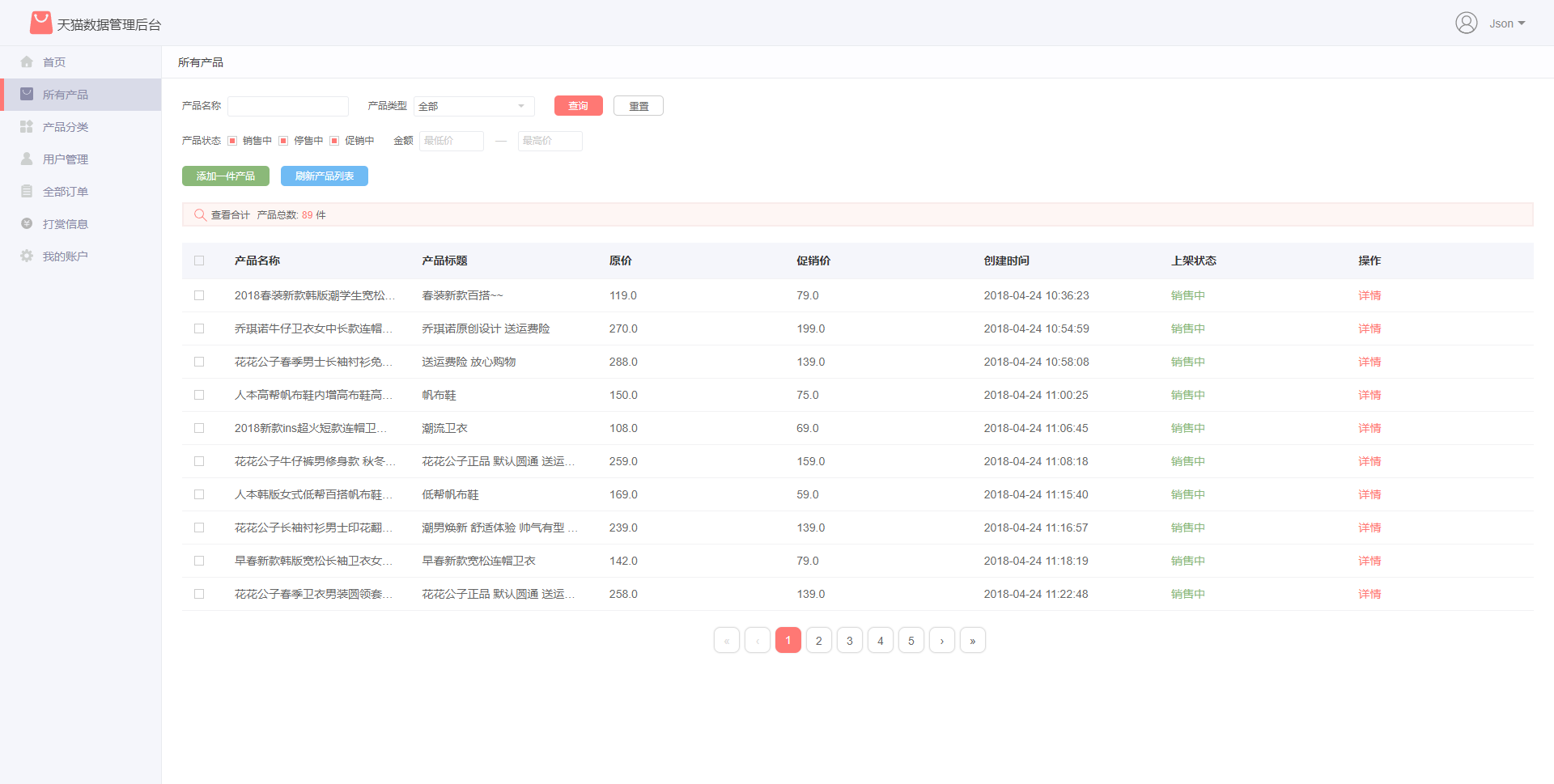This screenshot has height=784, width=1554.
Task: Click product title 潮流卫衣
Action: point(444,428)
